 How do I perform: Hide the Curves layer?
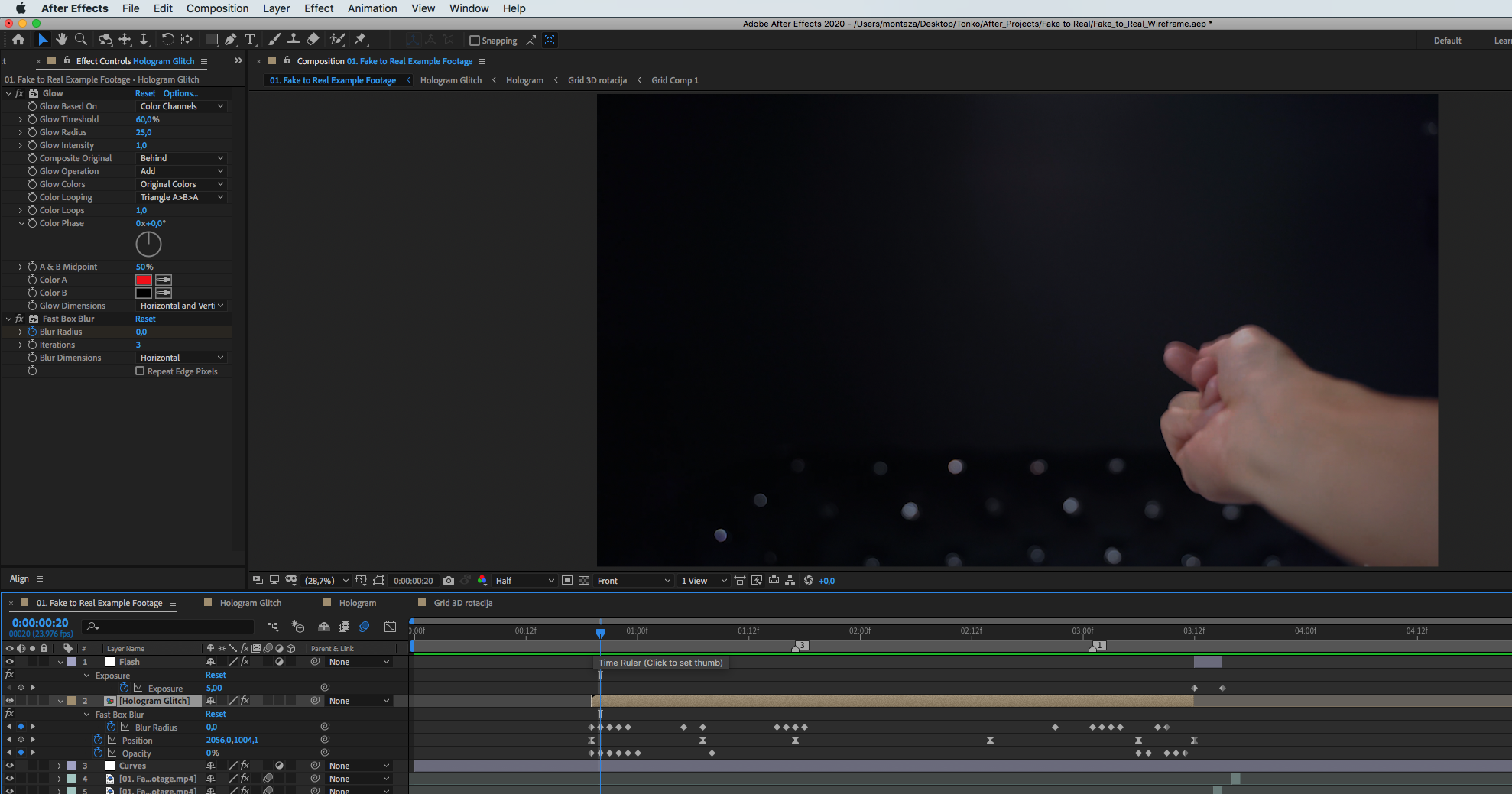pyautogui.click(x=10, y=766)
